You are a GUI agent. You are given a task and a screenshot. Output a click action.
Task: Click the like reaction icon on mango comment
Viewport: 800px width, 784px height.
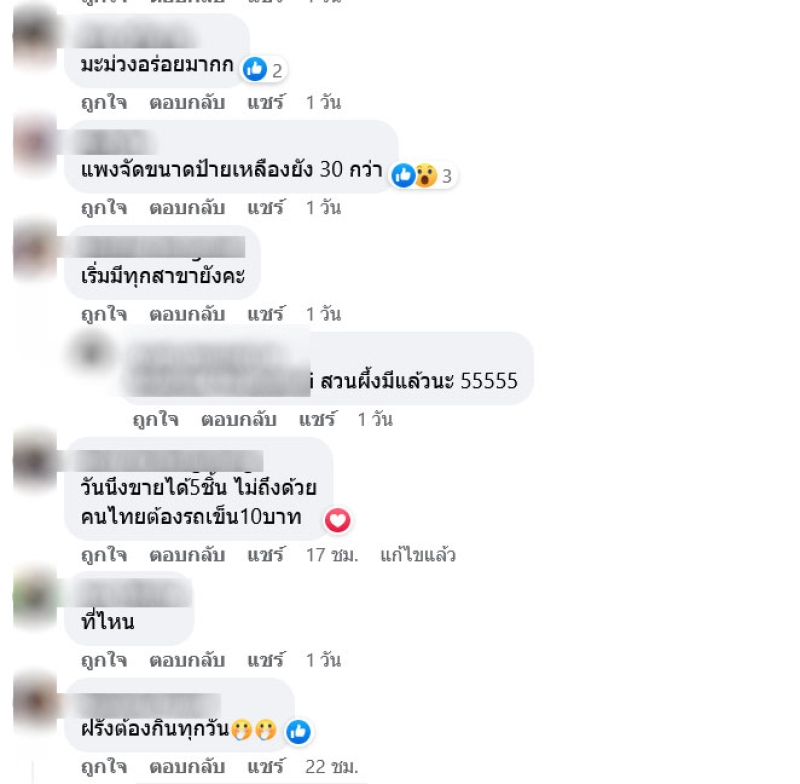click(255, 69)
